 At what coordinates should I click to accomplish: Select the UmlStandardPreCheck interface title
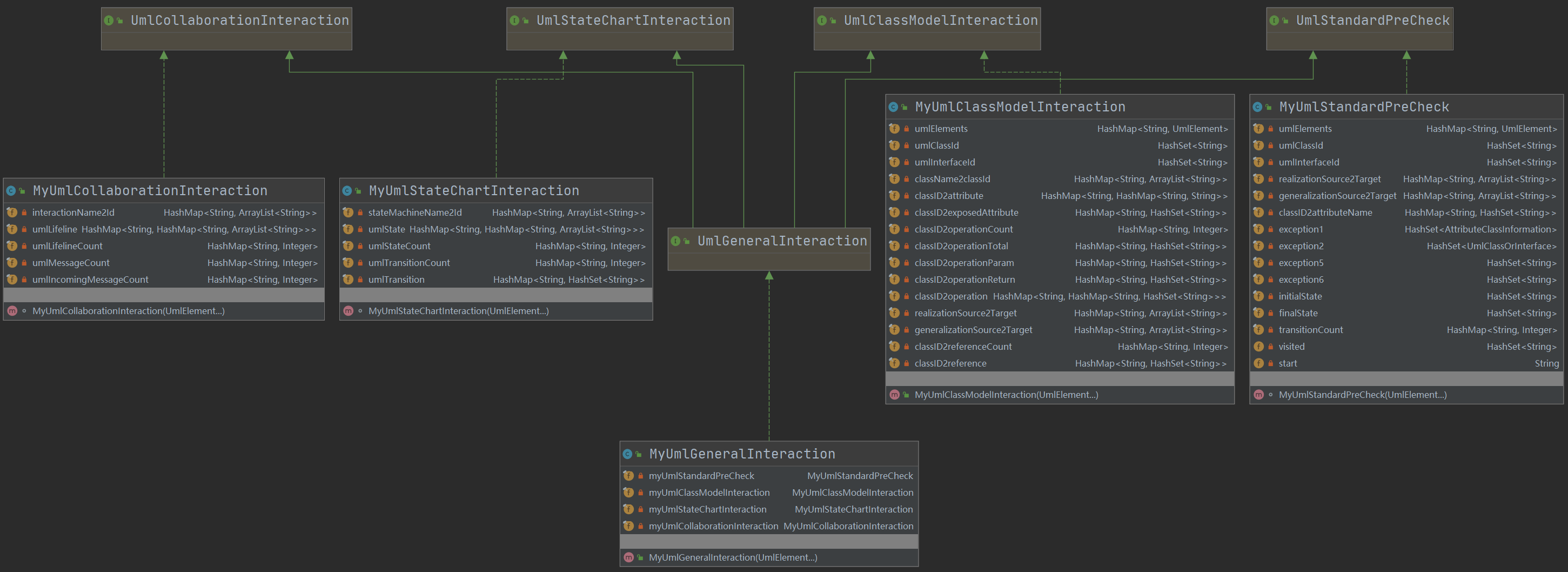[1372, 21]
